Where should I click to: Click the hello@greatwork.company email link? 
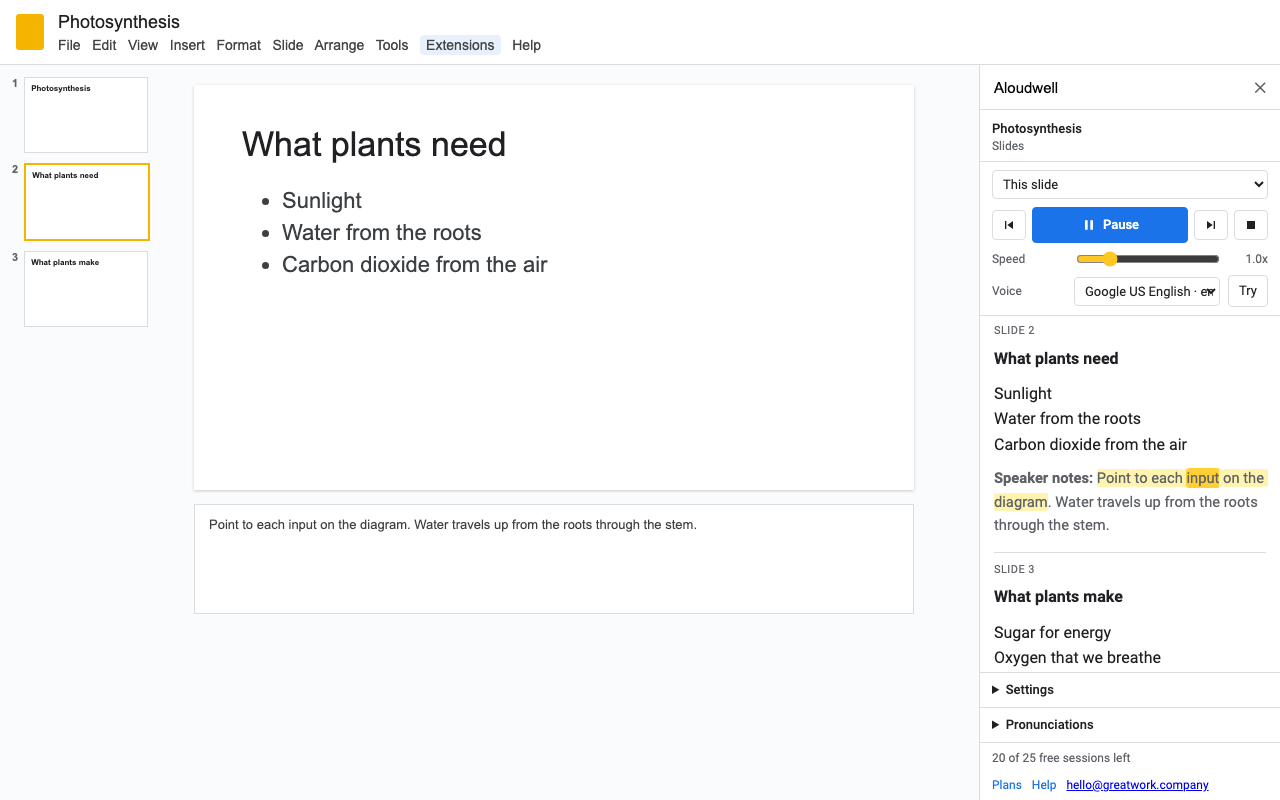pos(1138,785)
